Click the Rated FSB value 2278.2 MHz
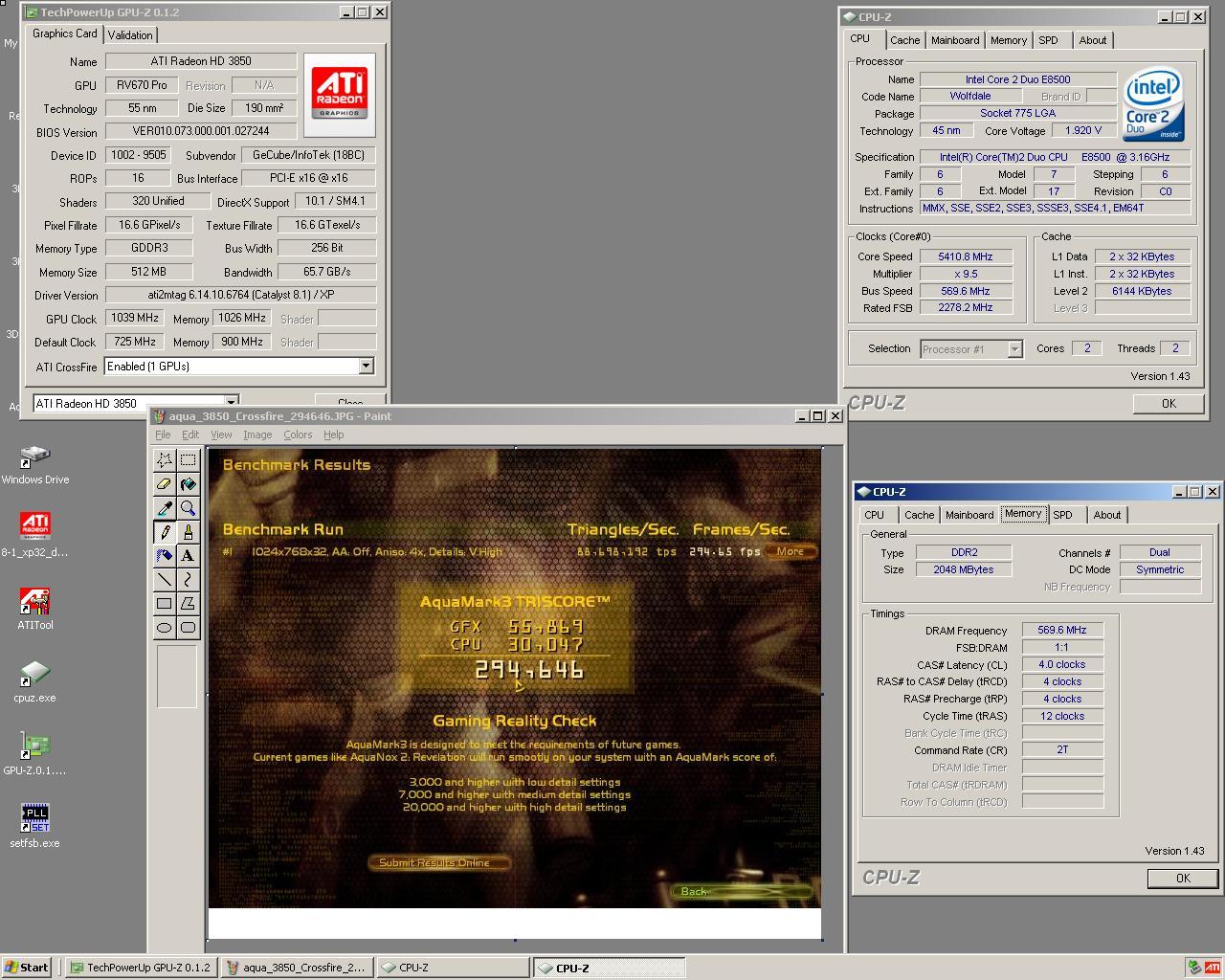 966,308
